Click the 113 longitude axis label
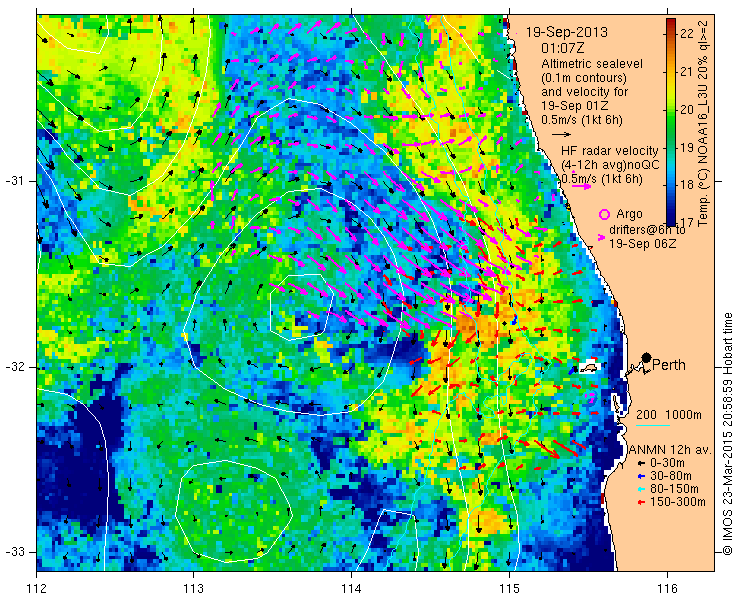Screen dimensions: 740x600 (193, 589)
